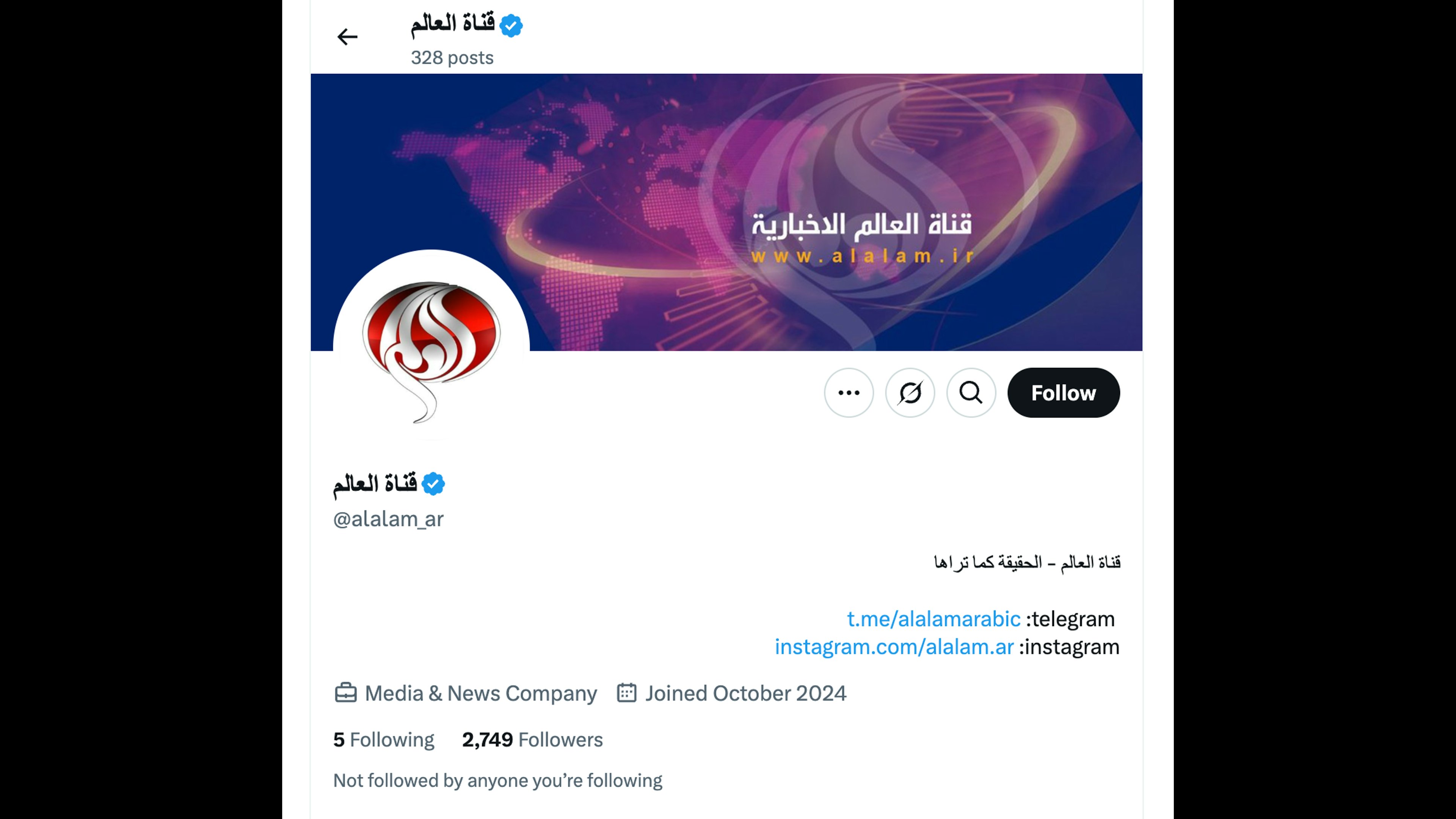The width and height of the screenshot is (1456, 819).
Task: Open the t.me/alalamarabic Telegram link
Action: pos(933,619)
